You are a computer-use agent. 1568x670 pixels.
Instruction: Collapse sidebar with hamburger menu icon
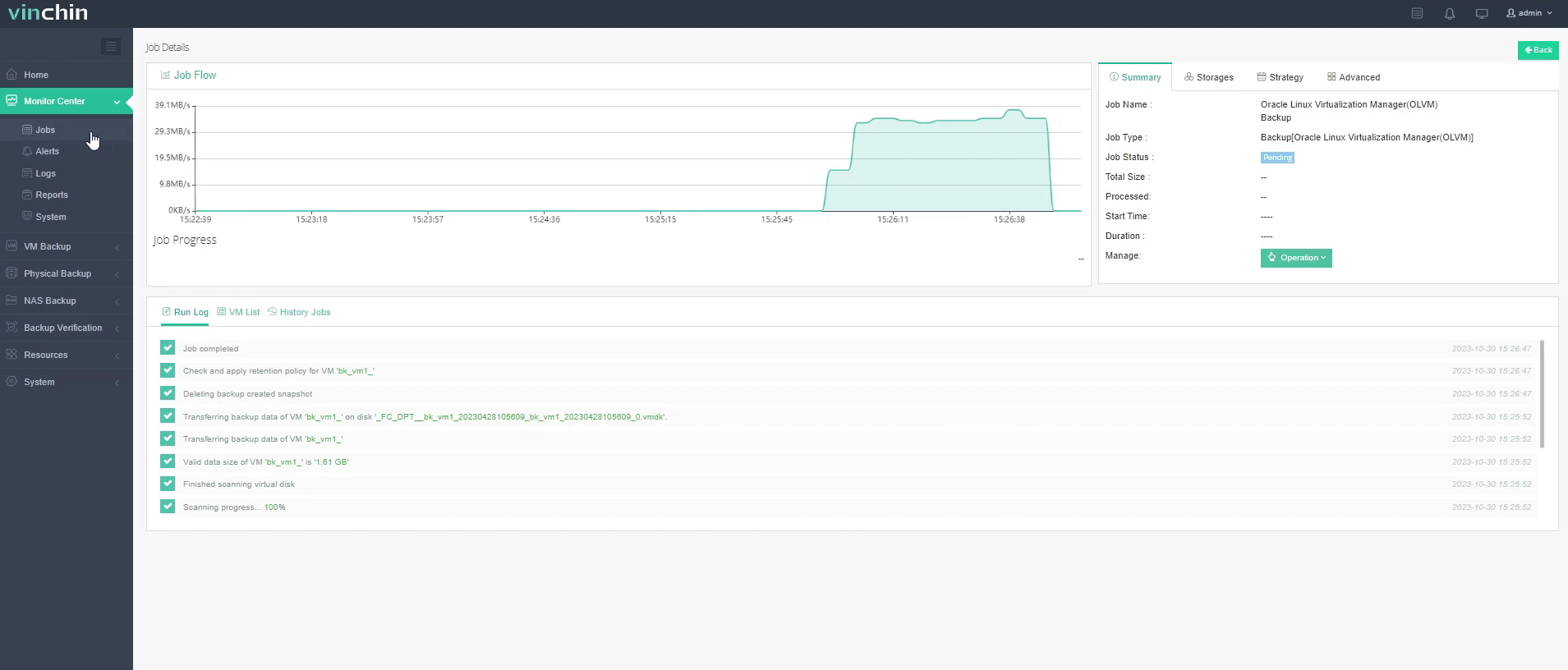111,47
